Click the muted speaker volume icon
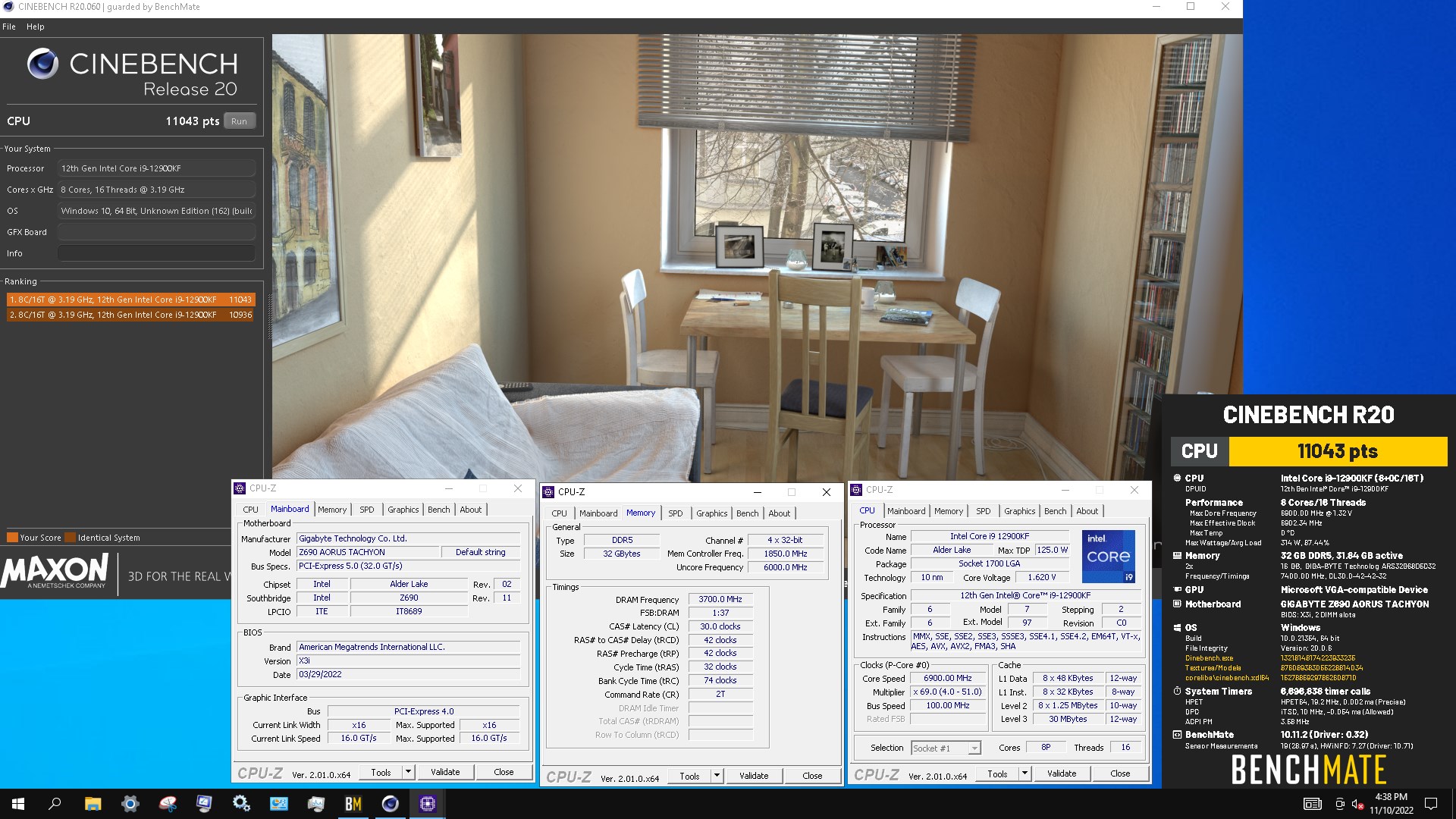 coord(1358,804)
